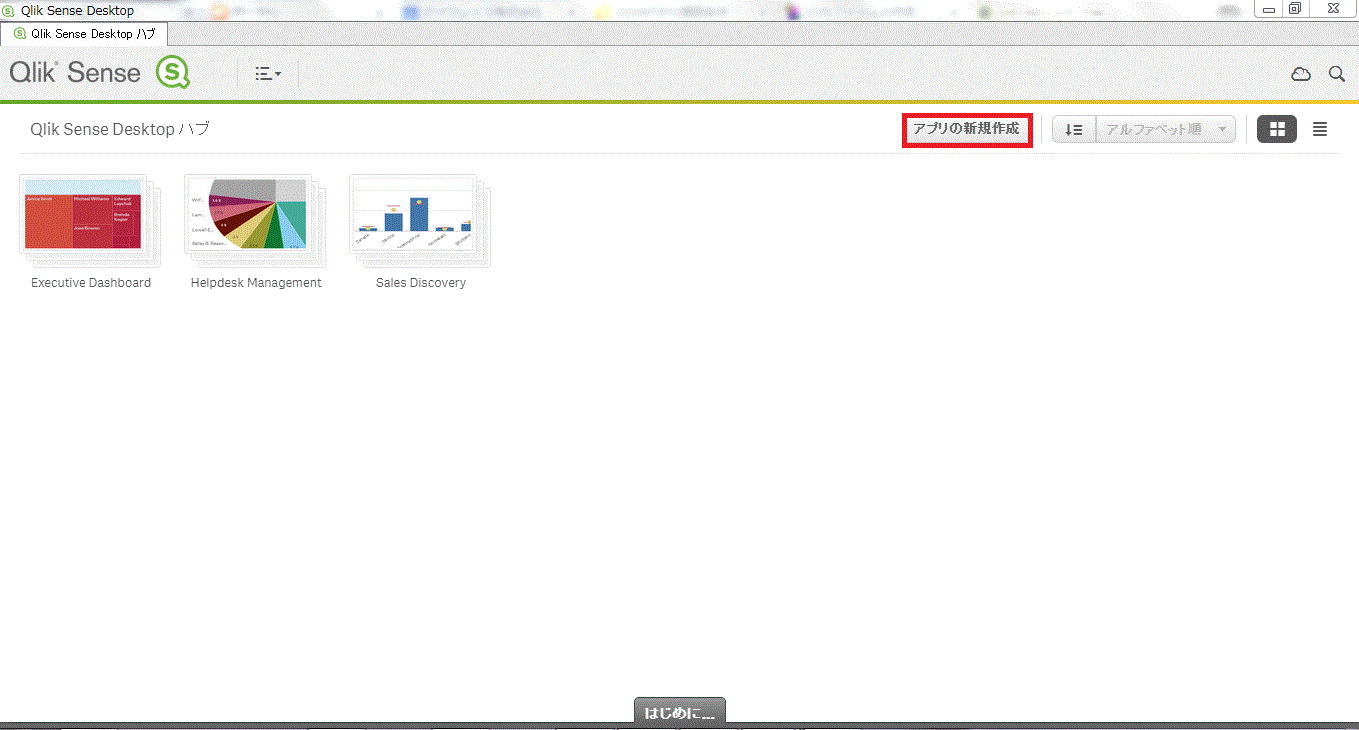Click the アプリの新規作成 button
The width and height of the screenshot is (1359, 730).
pos(966,129)
